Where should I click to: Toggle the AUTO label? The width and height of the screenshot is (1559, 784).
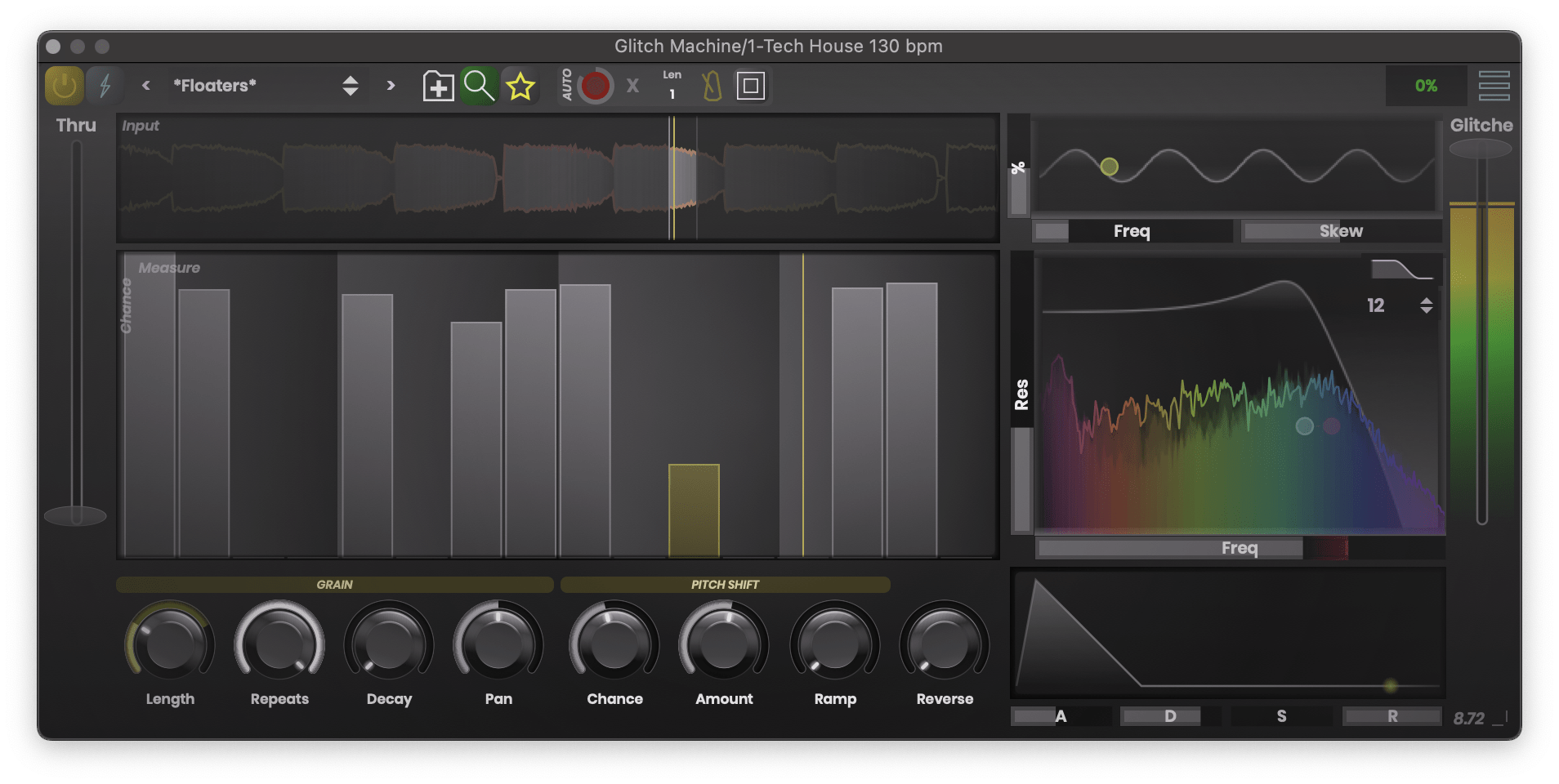pyautogui.click(x=567, y=85)
